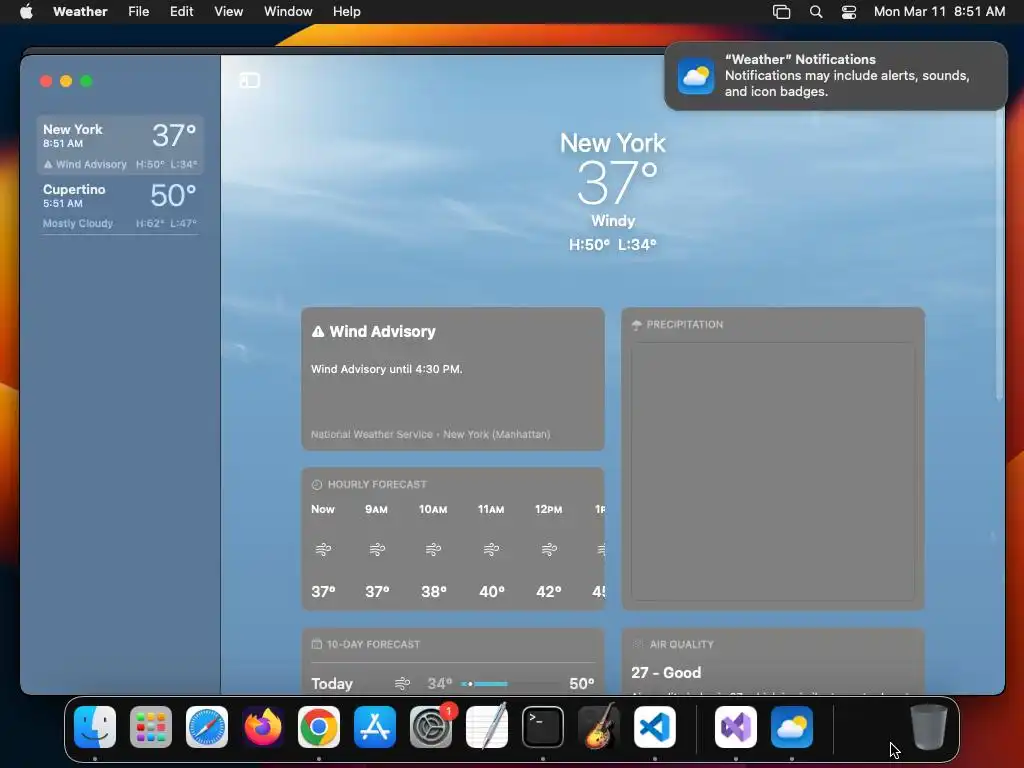Click the clock icon beside Hourly Forecast
This screenshot has width=1024, height=768.
click(317, 485)
